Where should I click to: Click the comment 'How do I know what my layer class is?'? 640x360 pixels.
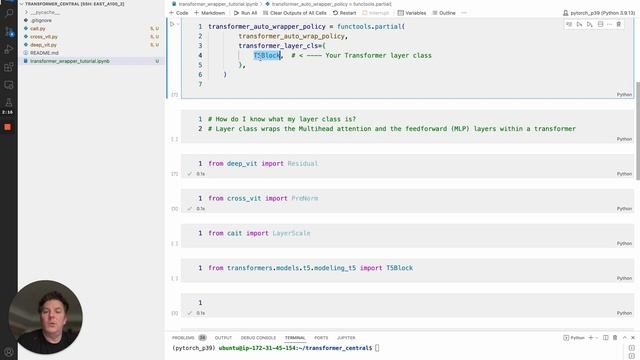(282, 119)
